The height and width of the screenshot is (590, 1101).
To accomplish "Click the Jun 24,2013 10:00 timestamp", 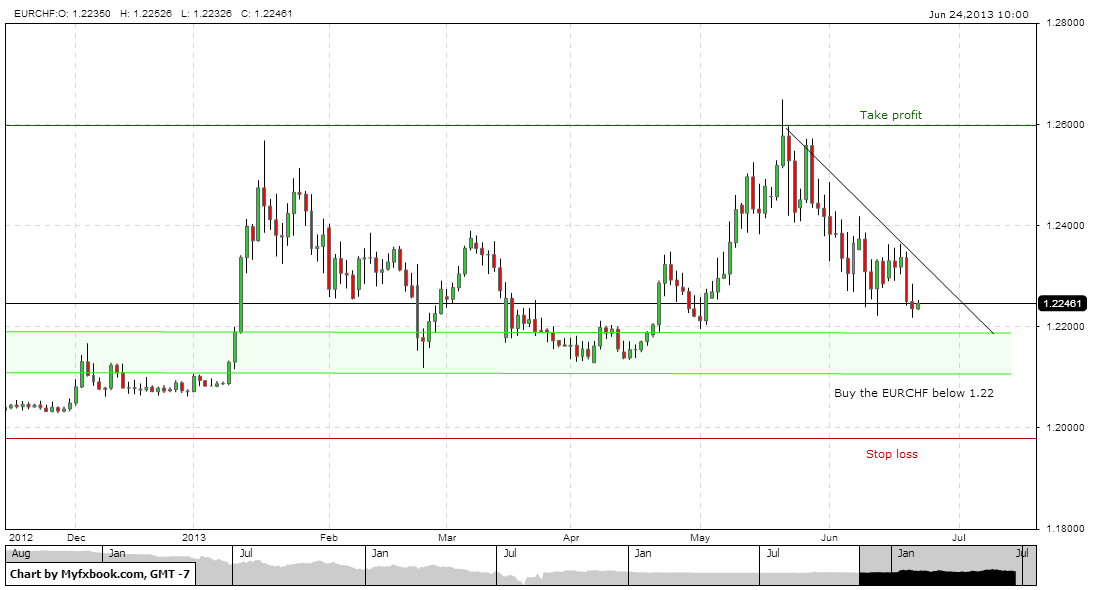I will tap(979, 14).
